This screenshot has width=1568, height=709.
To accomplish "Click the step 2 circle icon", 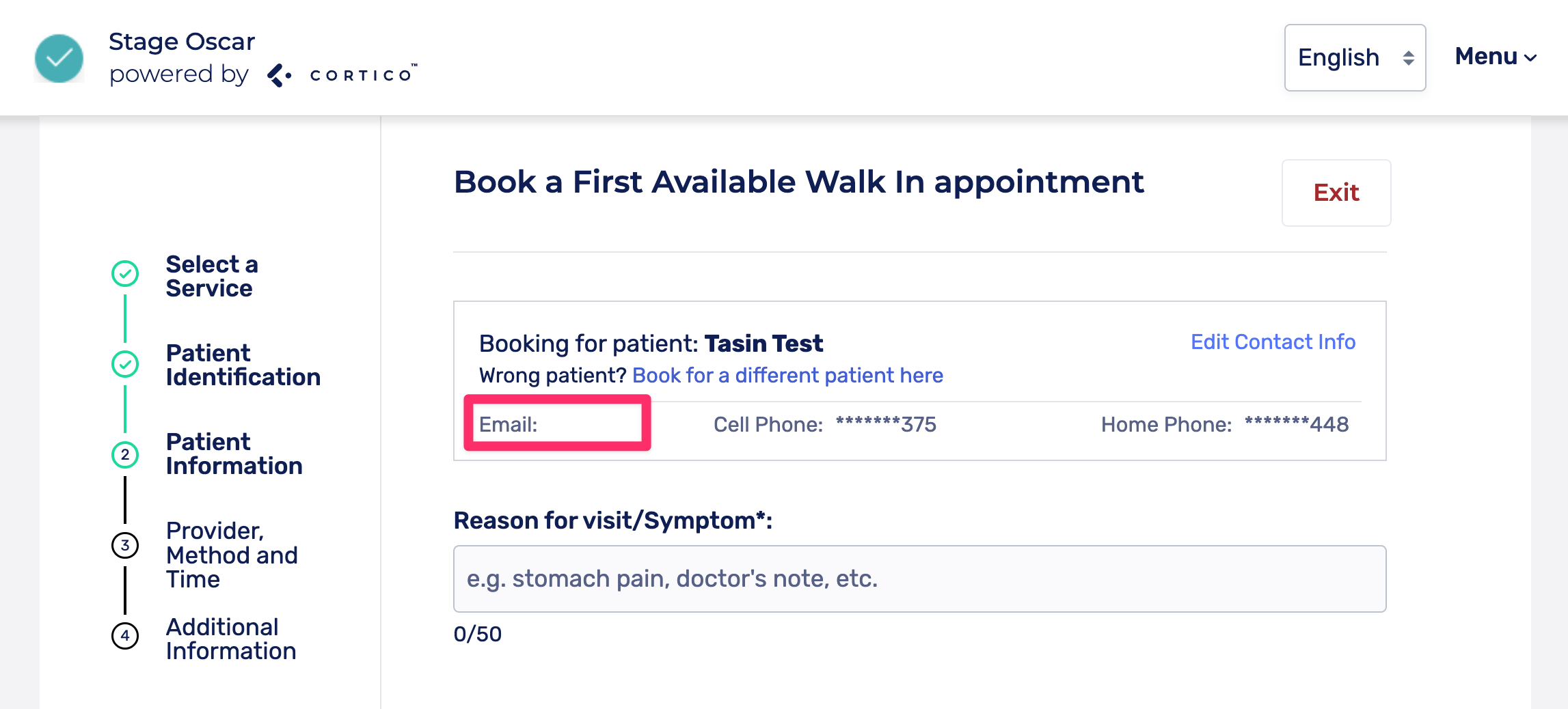I will [x=125, y=455].
